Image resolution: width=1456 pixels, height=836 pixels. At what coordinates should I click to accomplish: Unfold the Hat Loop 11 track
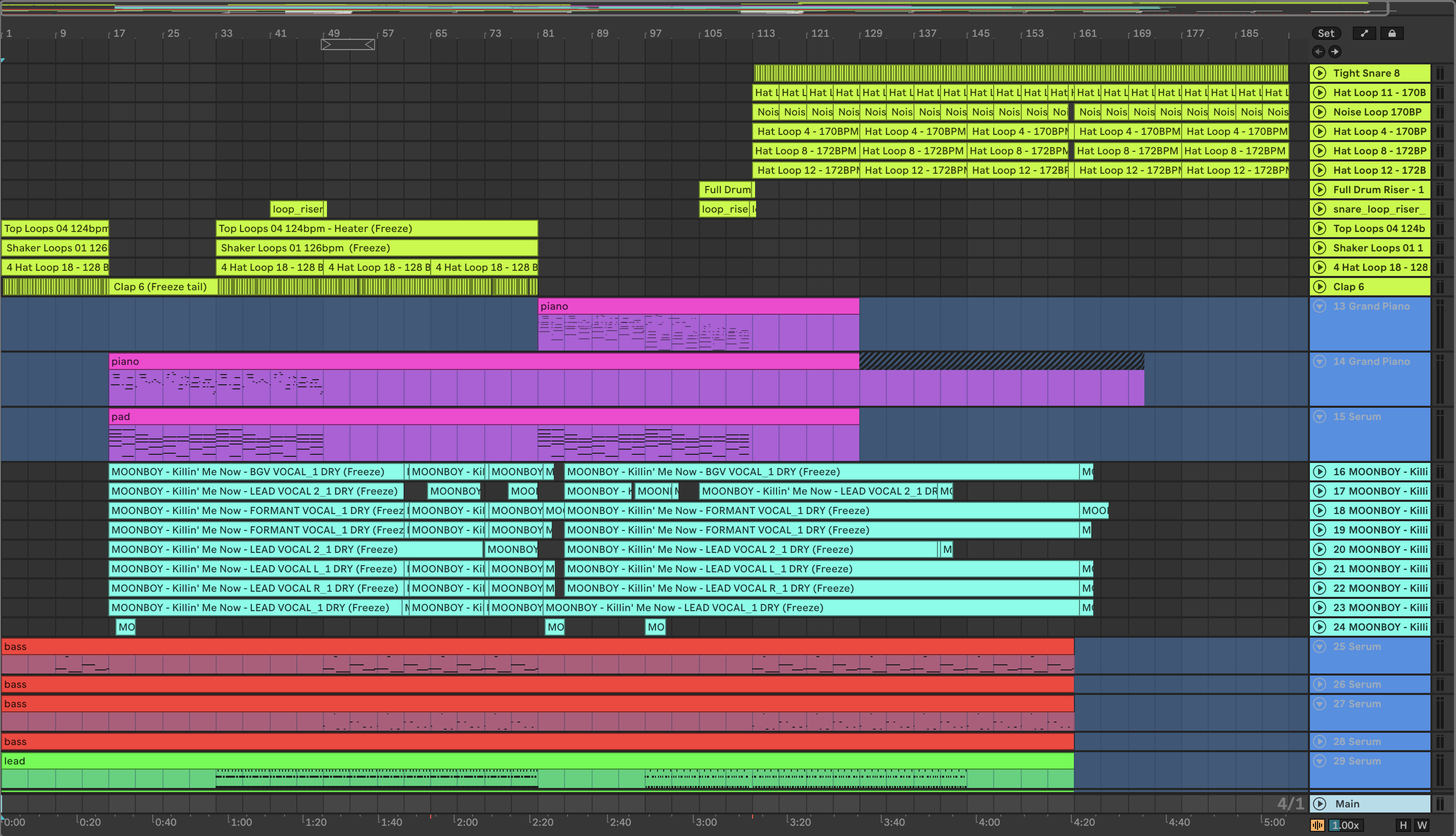click(1320, 92)
